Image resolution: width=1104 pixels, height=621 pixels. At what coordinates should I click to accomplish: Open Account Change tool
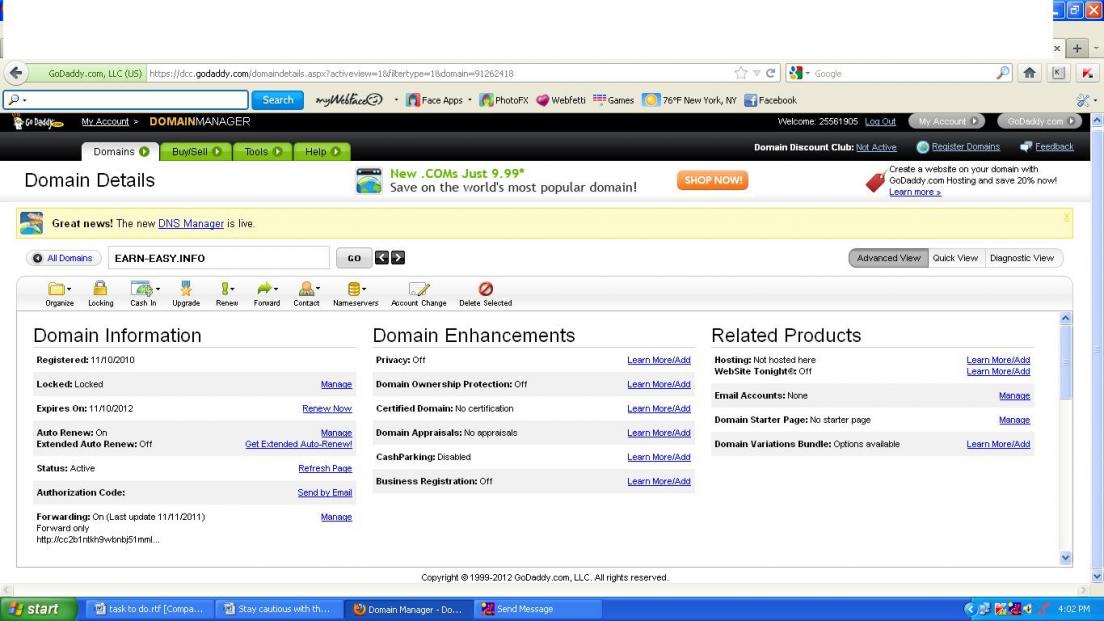click(x=418, y=289)
